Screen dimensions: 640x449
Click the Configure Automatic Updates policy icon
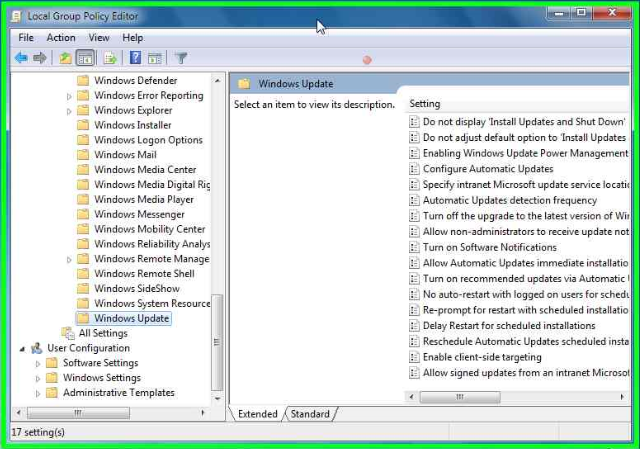pyautogui.click(x=414, y=169)
